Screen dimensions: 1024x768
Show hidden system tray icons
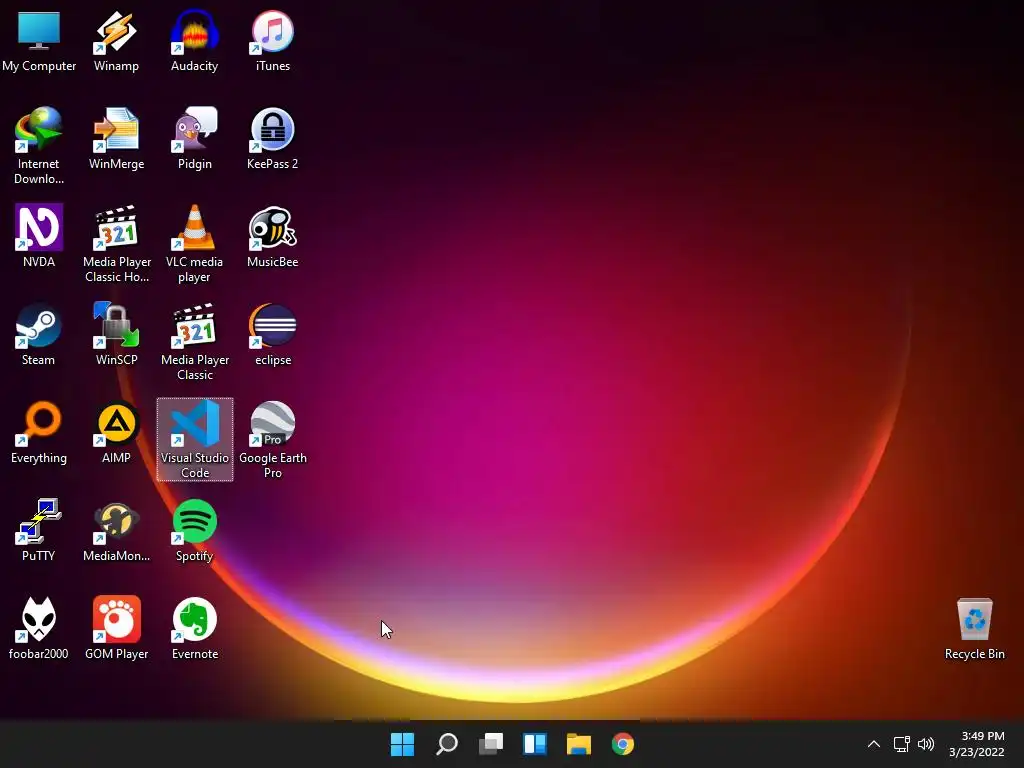pos(874,744)
